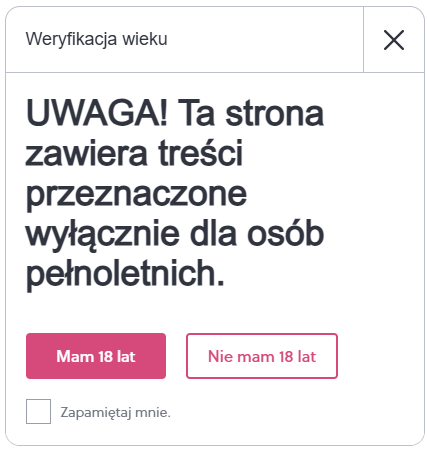Image resolution: width=427 pixels, height=450 pixels.
Task: Click the Weryfikacja wieku dialog title
Action: (x=96, y=39)
